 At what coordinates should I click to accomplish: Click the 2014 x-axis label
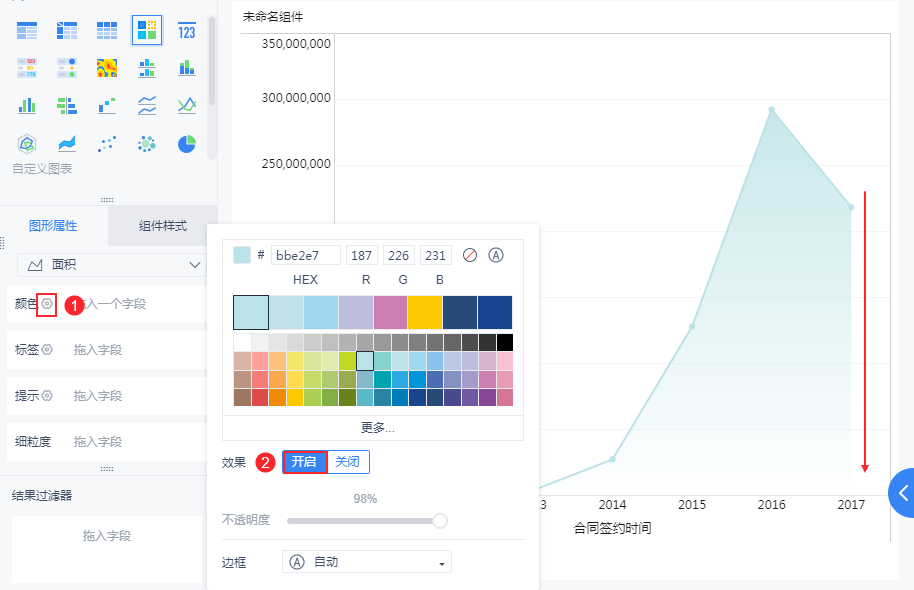click(613, 504)
